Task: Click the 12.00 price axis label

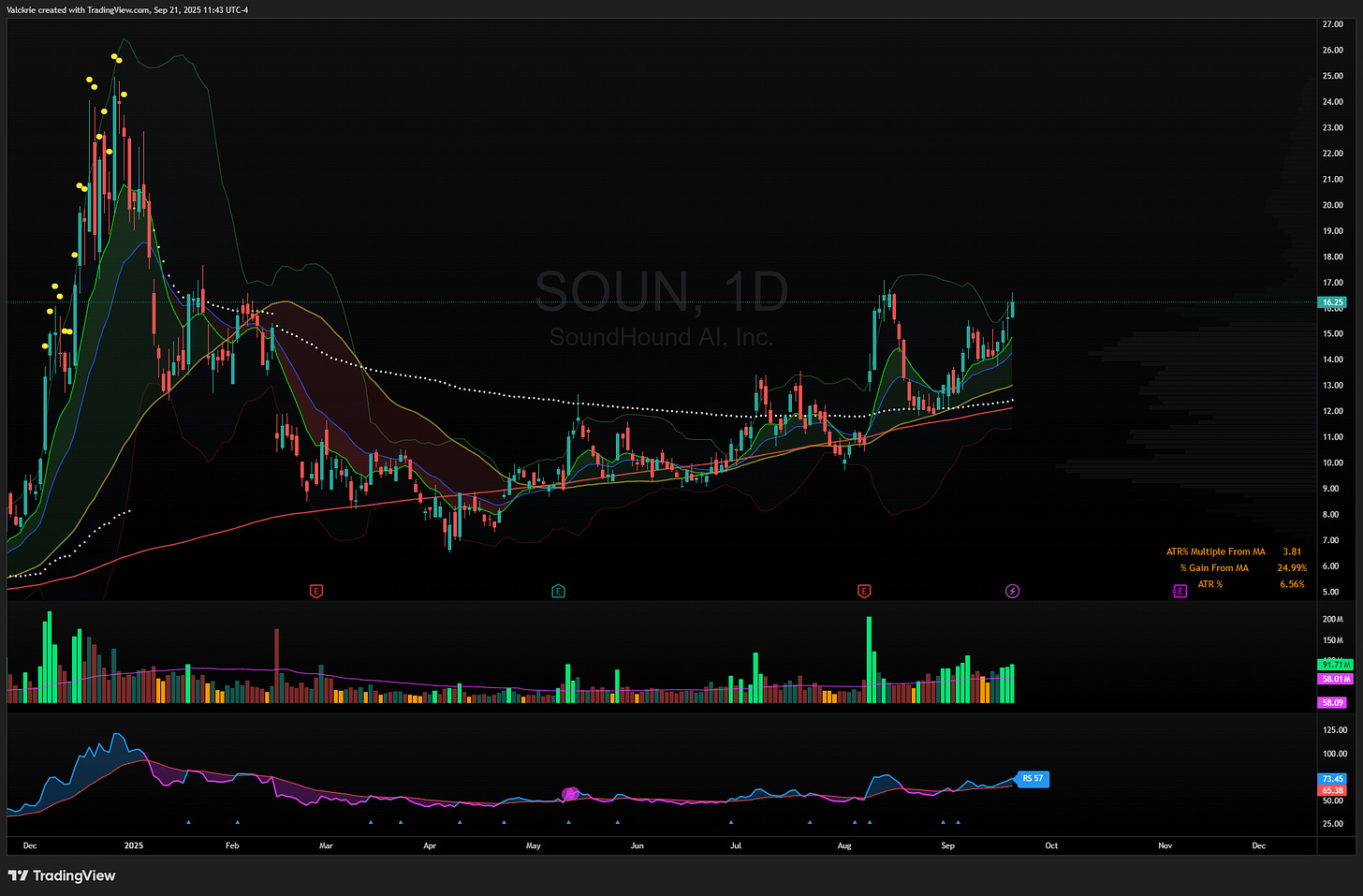Action: [x=1332, y=411]
